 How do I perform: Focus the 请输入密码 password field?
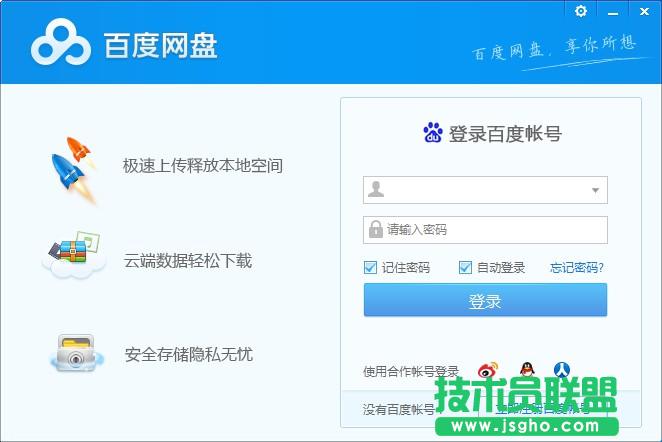click(486, 230)
